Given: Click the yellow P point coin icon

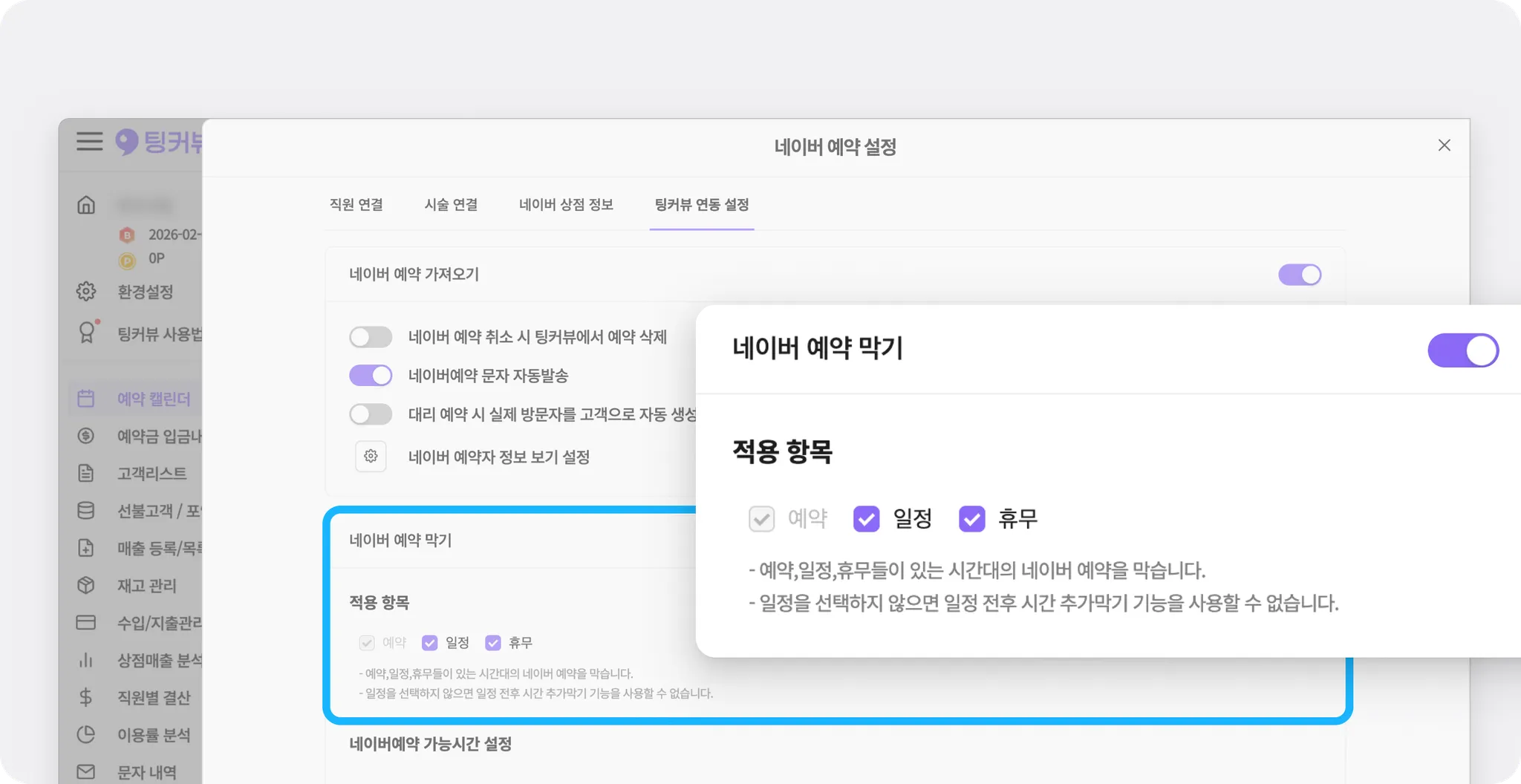Looking at the screenshot, I should [127, 260].
